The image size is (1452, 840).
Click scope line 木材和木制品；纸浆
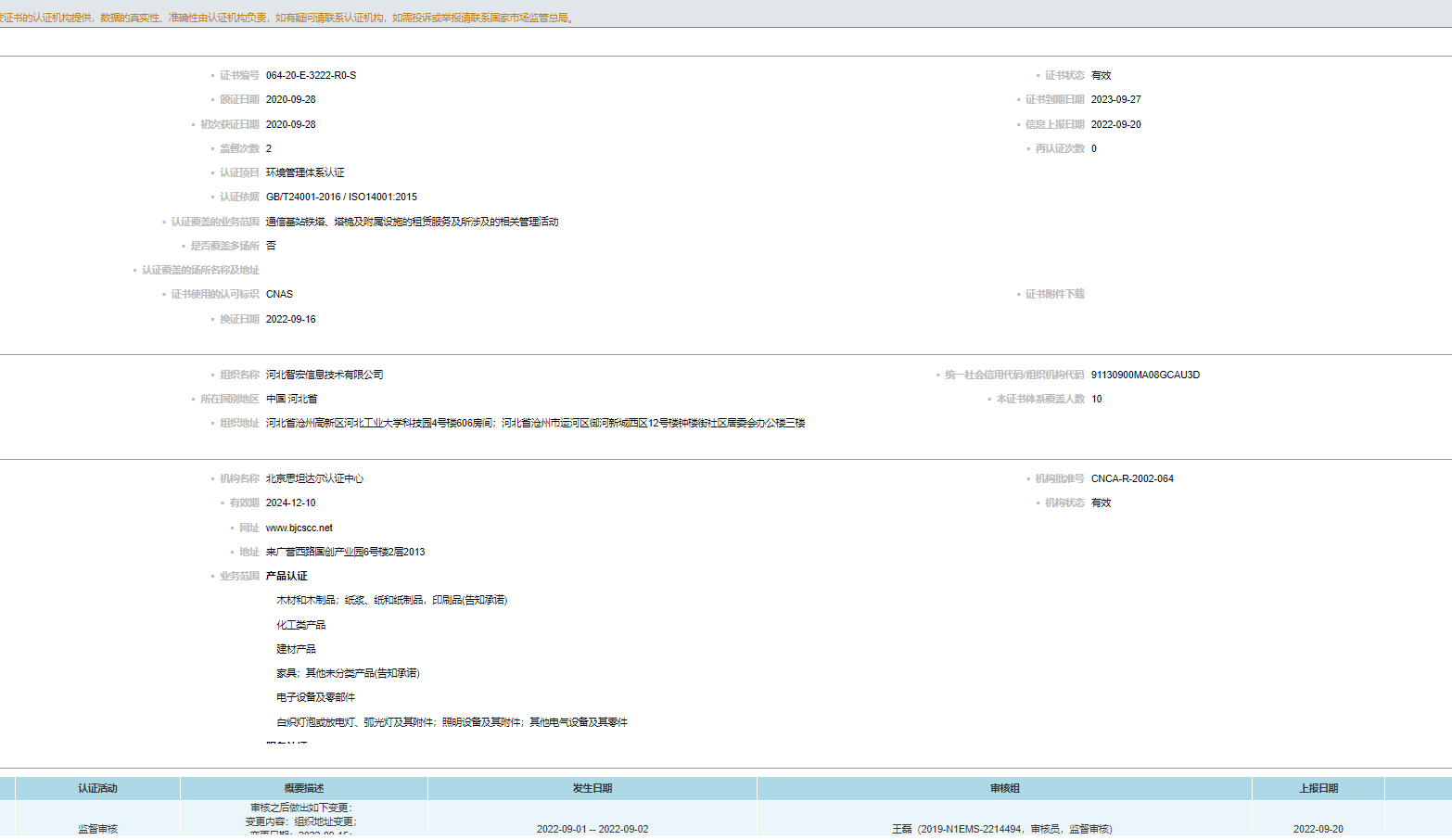pos(391,600)
